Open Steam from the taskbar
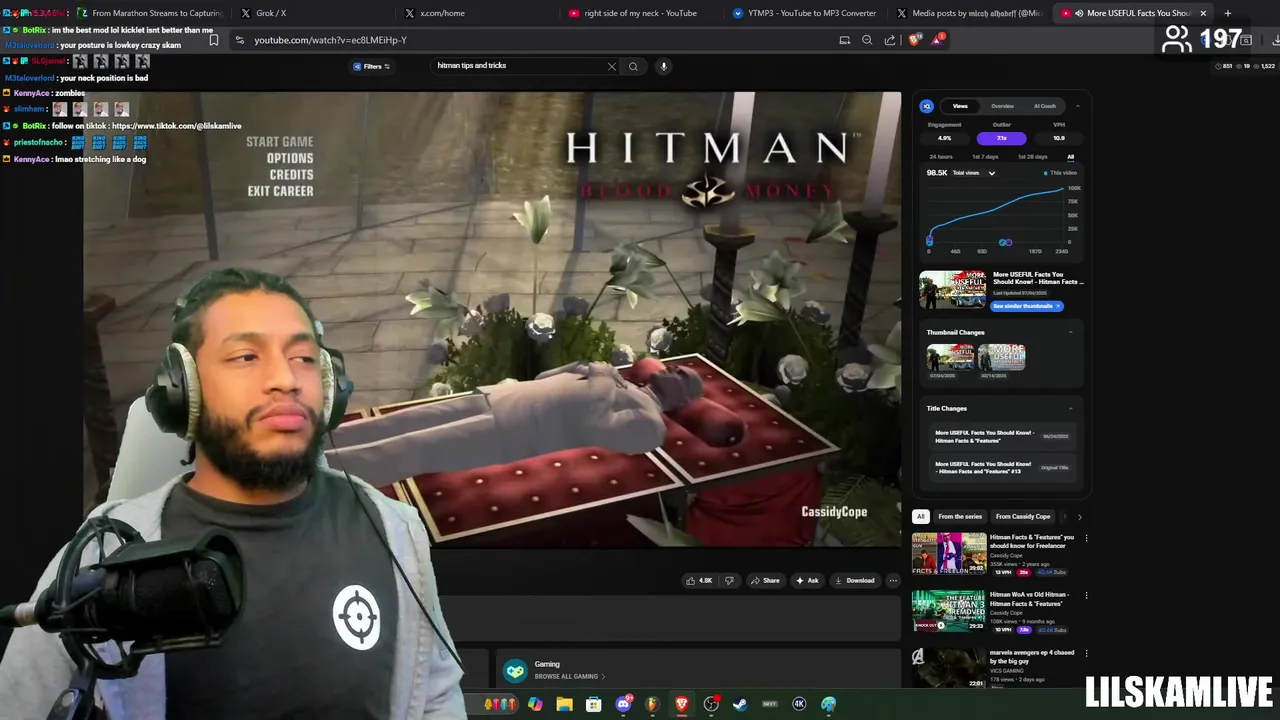Viewport: 1280px width, 720px height. click(x=740, y=704)
